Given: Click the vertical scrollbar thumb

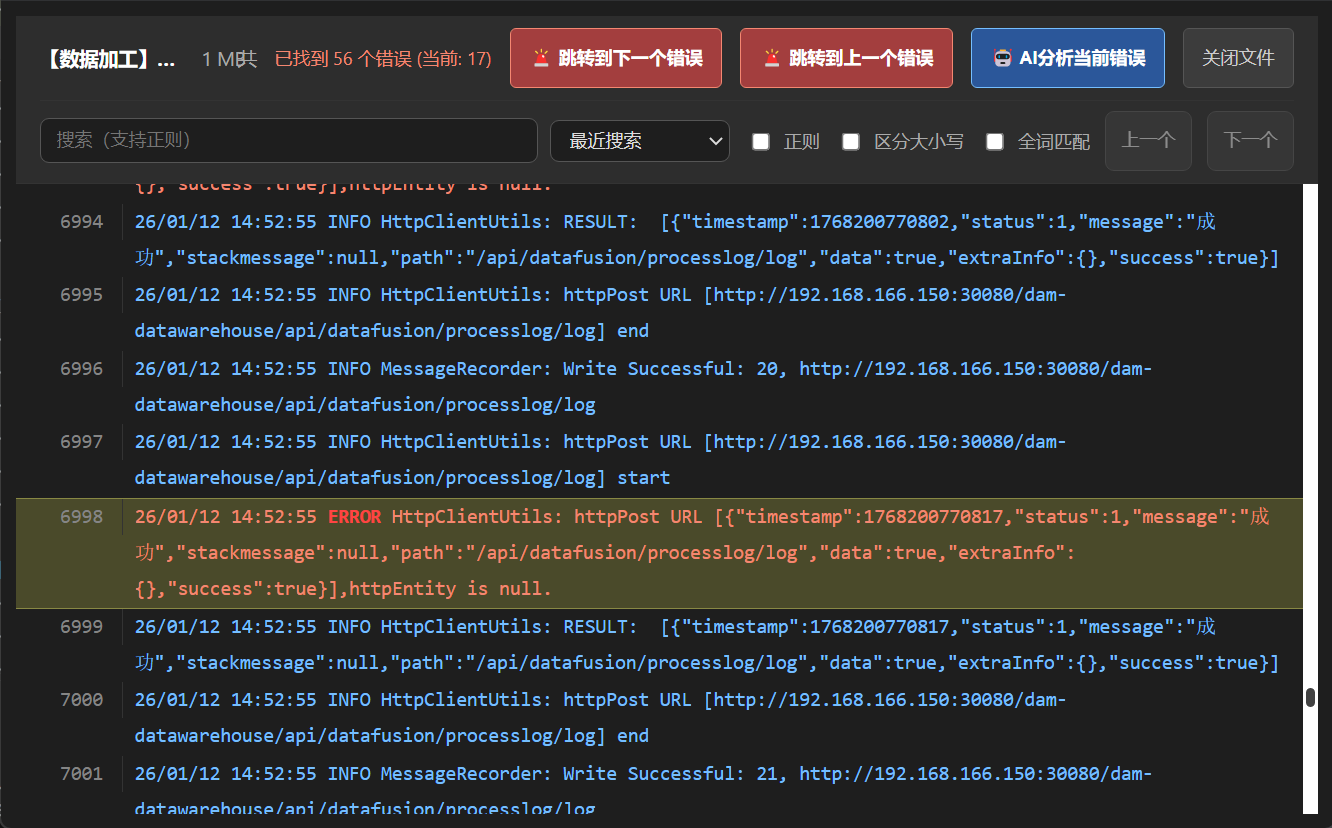Looking at the screenshot, I should coord(1310,697).
